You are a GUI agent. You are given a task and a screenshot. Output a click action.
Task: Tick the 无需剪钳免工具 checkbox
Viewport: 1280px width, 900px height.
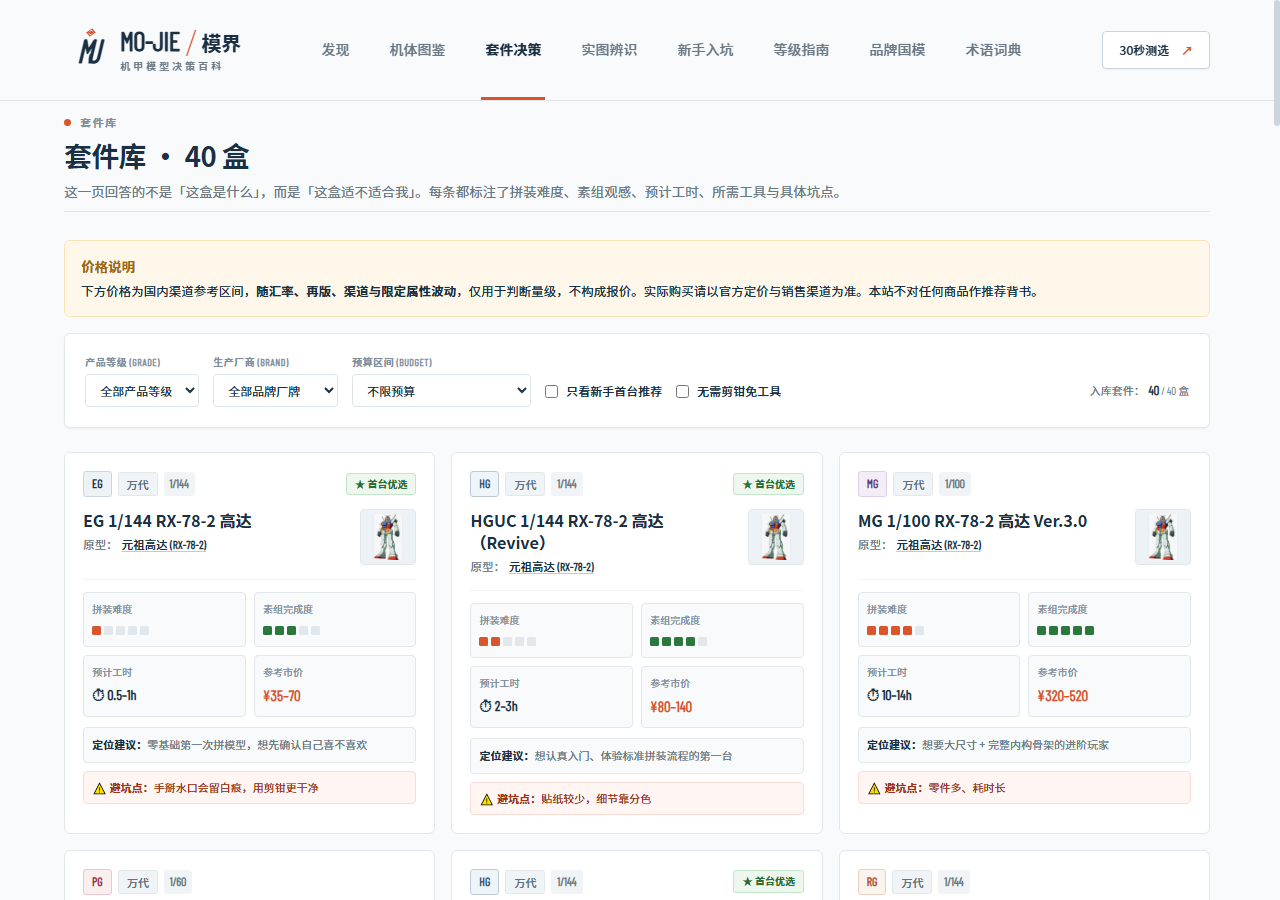(682, 392)
